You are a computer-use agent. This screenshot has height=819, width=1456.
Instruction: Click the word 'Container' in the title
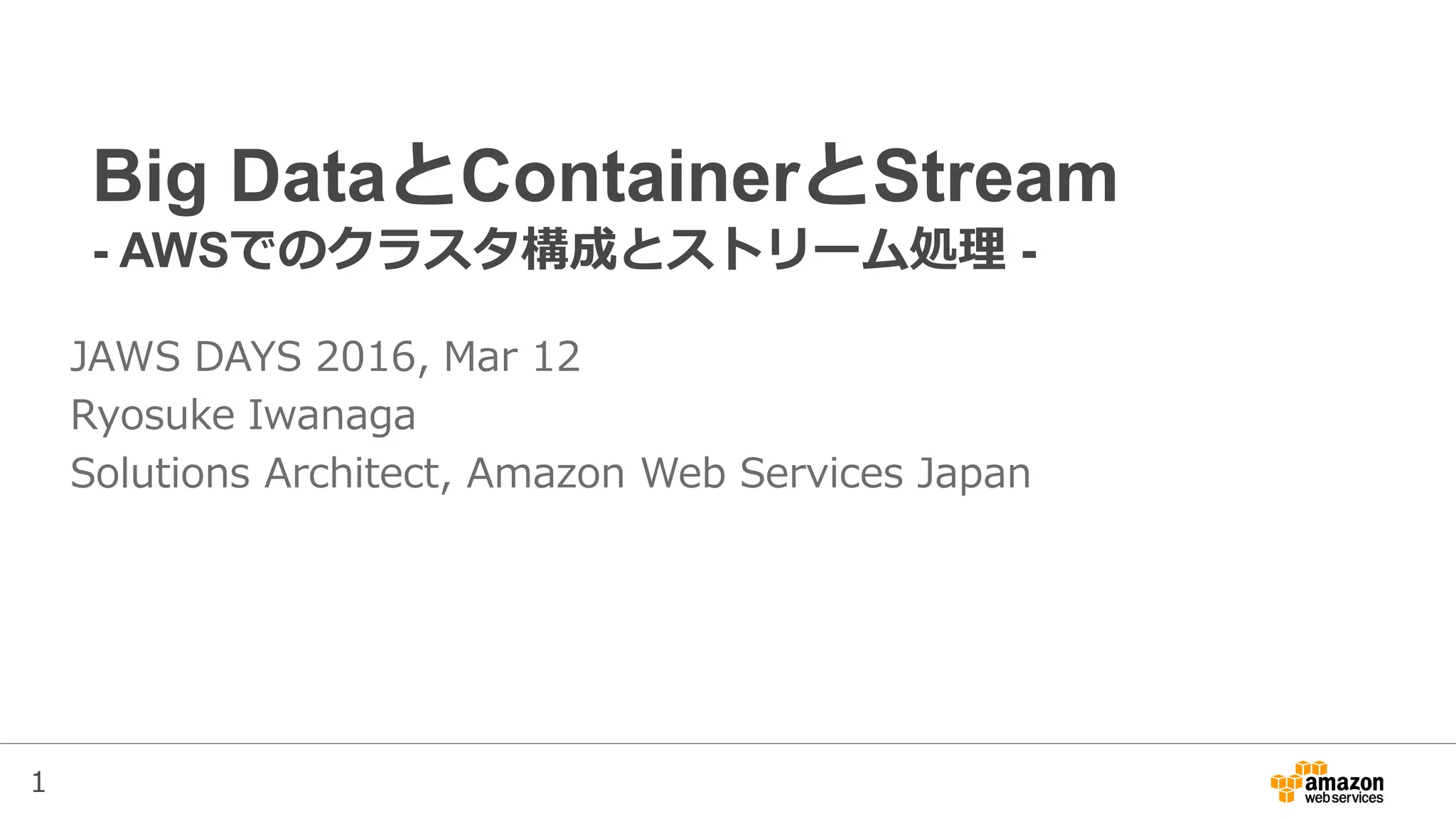(x=626, y=176)
